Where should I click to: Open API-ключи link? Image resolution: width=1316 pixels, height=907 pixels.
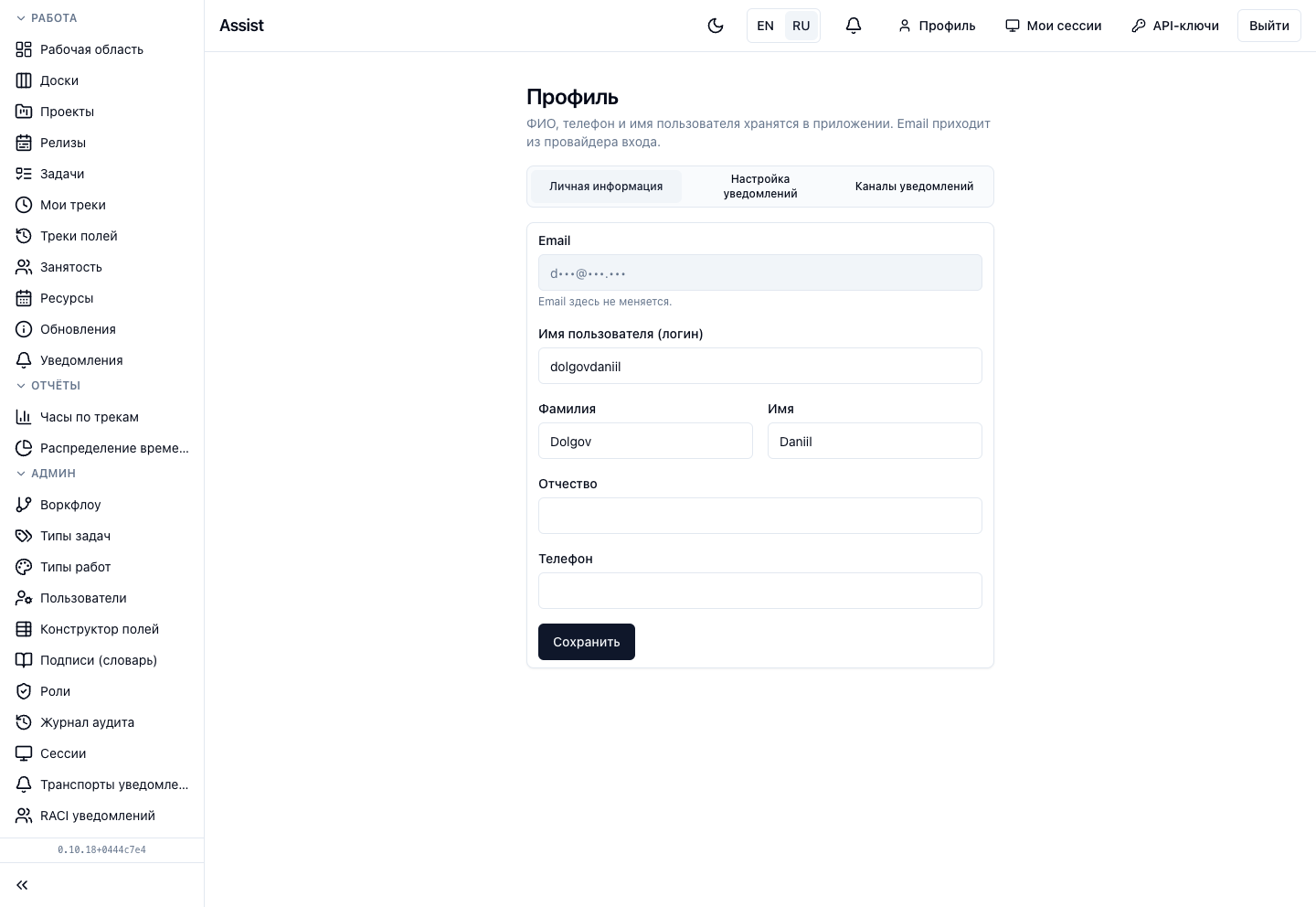pos(1175,26)
